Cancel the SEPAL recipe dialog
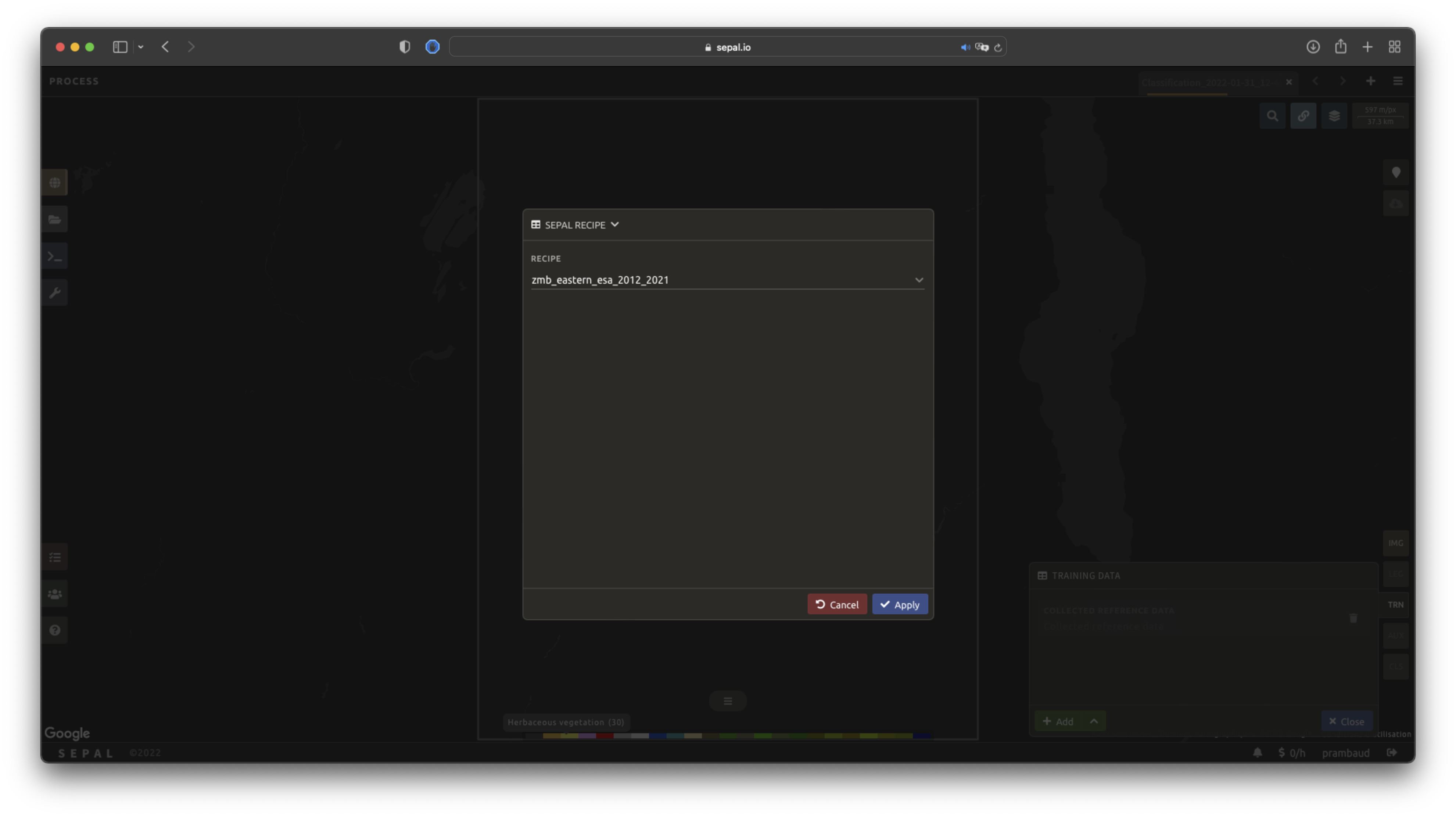Viewport: 1456px width, 817px height. [836, 605]
